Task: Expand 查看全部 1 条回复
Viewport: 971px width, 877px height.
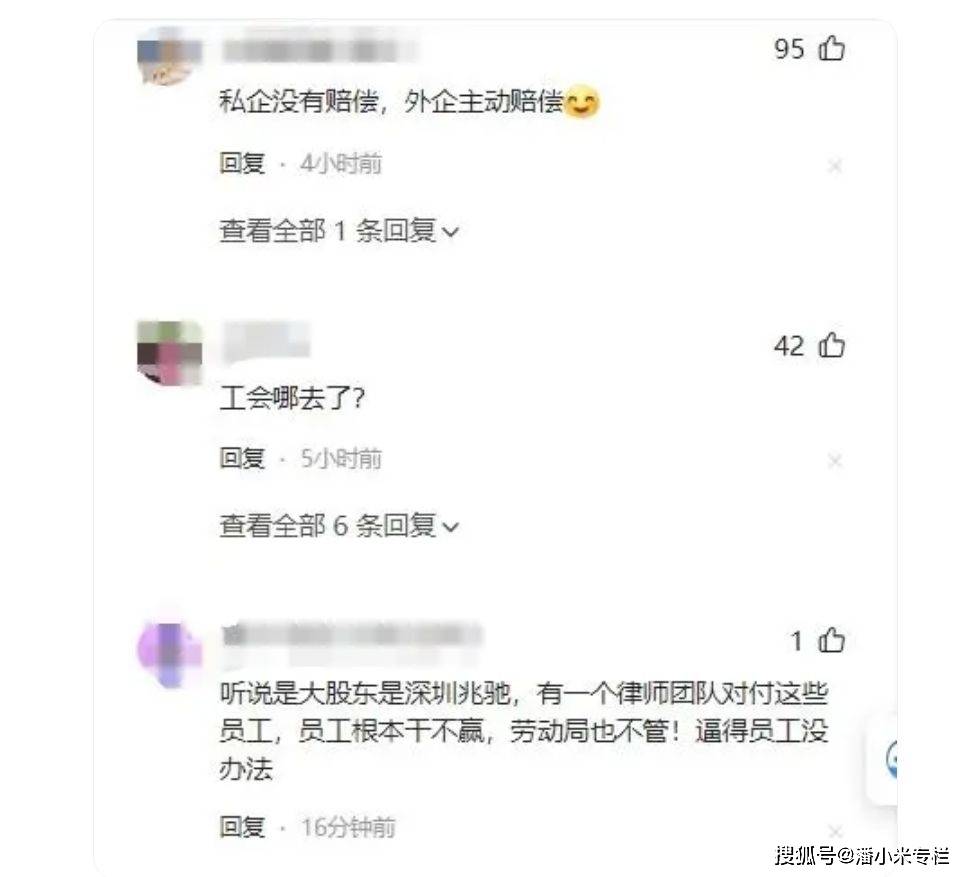Action: pos(339,231)
